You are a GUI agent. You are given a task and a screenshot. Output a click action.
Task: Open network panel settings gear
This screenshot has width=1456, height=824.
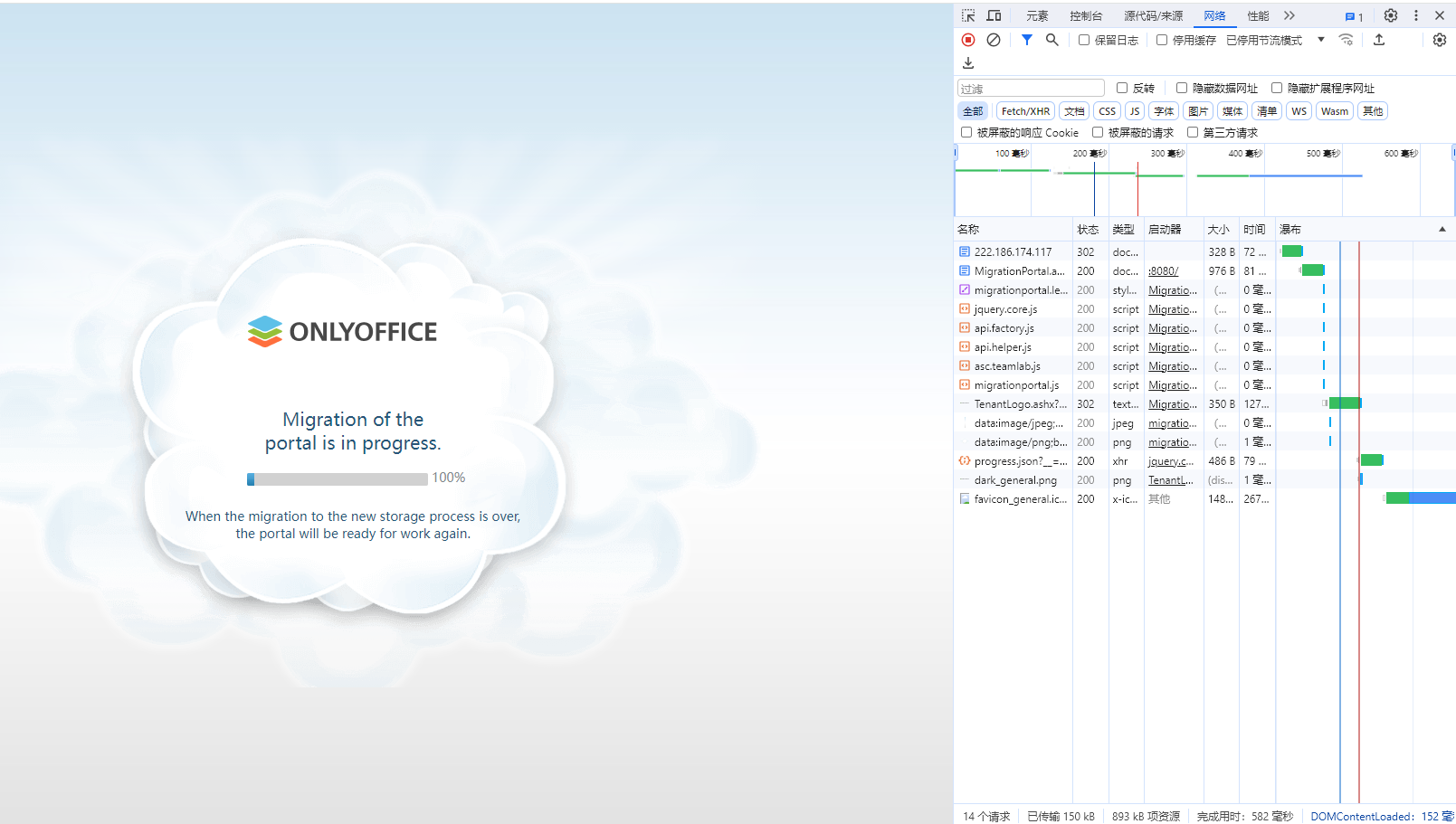point(1440,40)
